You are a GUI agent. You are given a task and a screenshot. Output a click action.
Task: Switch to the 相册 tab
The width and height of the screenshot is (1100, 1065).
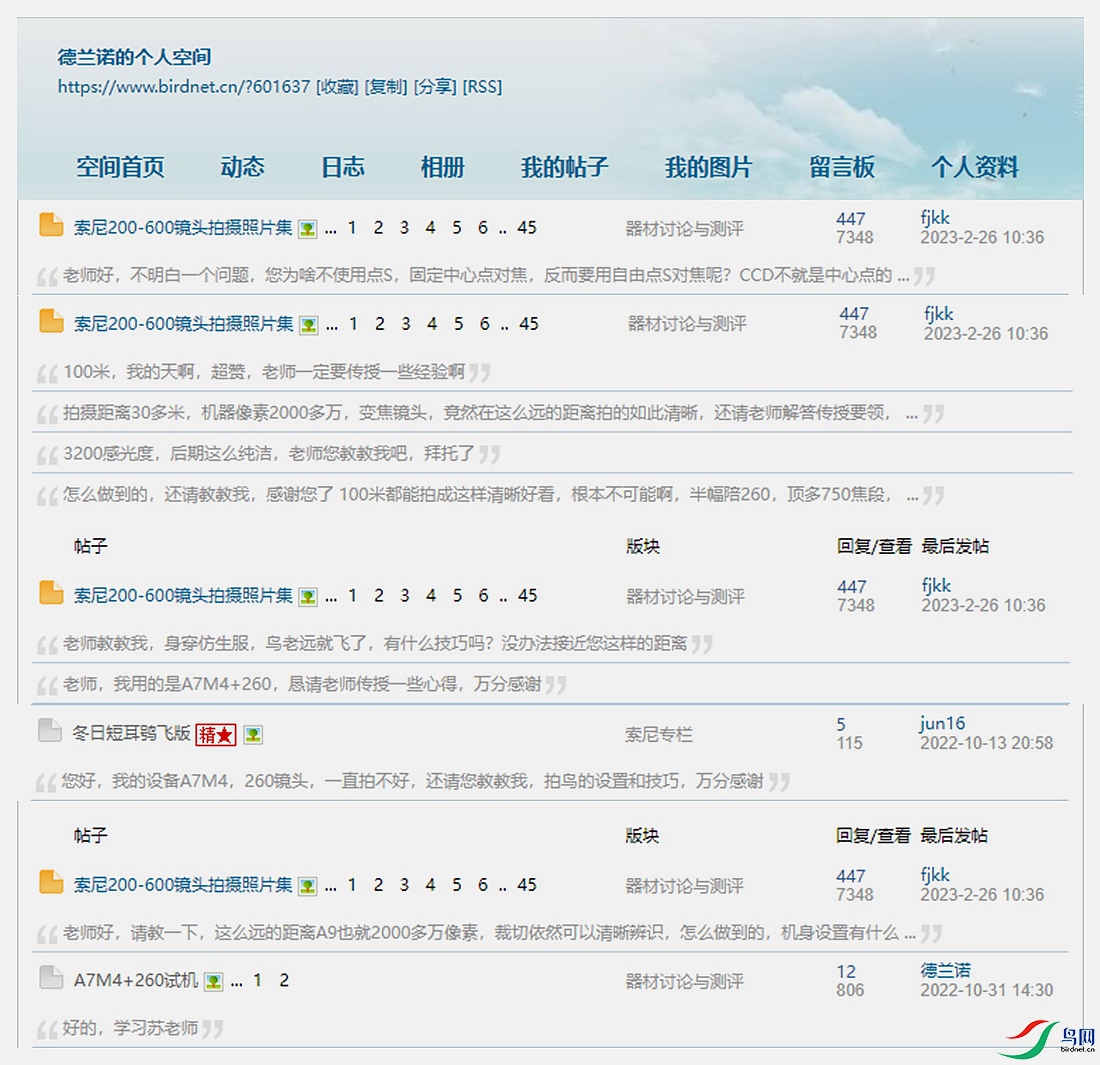[442, 167]
